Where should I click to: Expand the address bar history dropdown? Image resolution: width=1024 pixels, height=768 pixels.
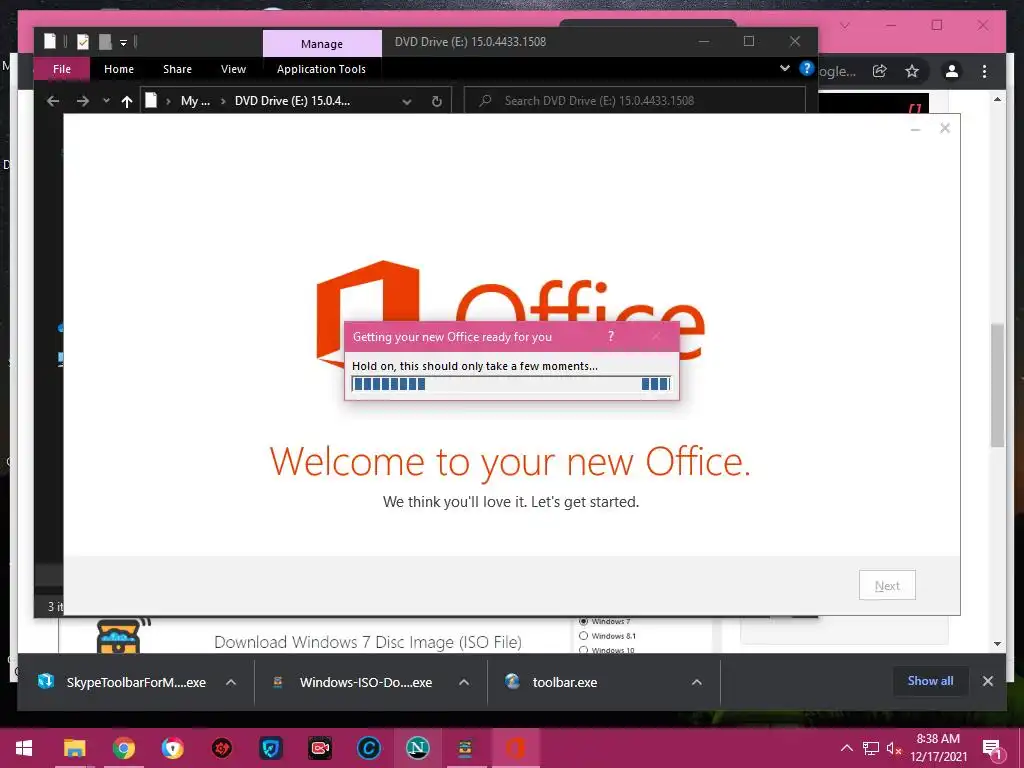click(407, 102)
